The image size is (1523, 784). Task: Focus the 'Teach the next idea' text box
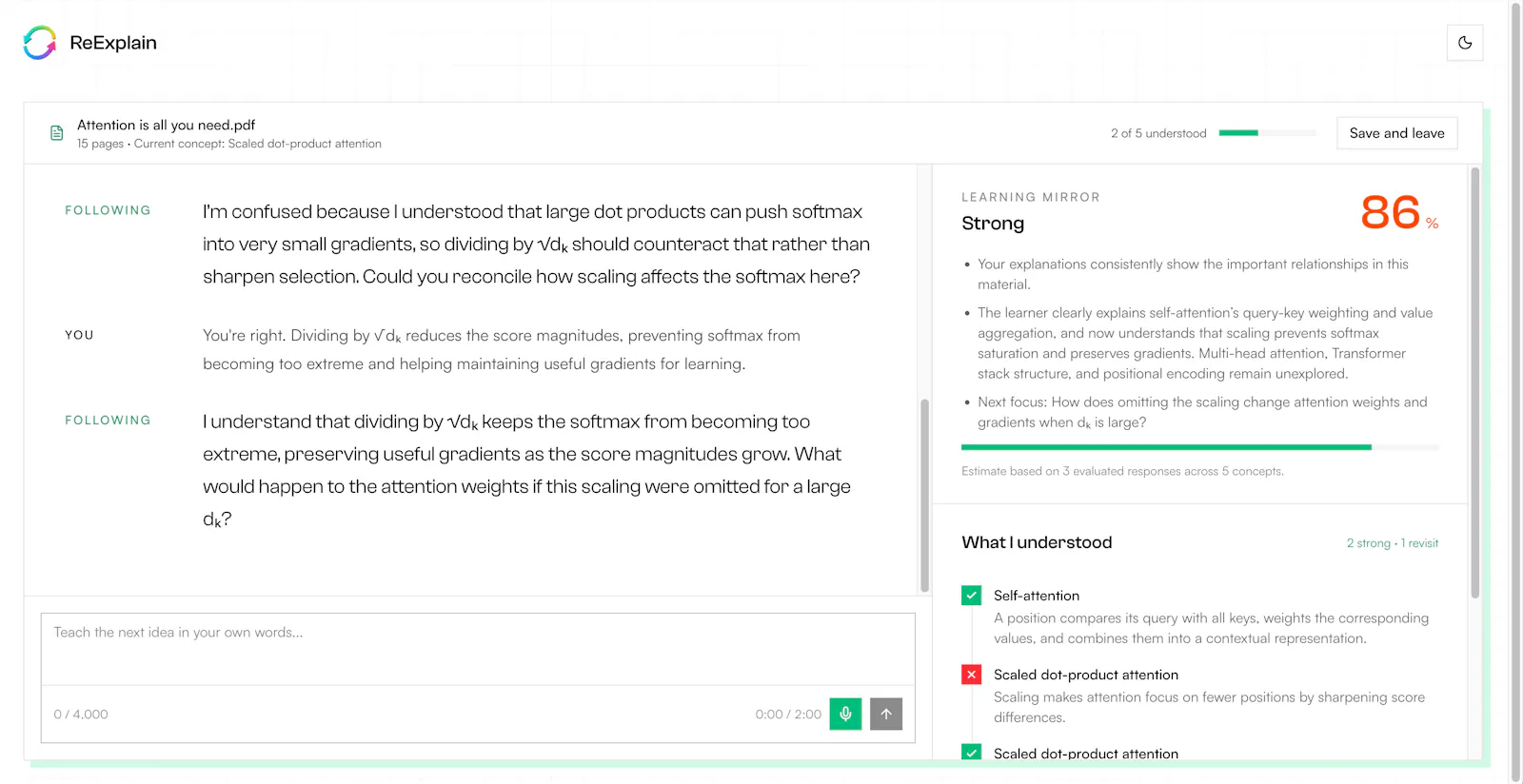[478, 649]
